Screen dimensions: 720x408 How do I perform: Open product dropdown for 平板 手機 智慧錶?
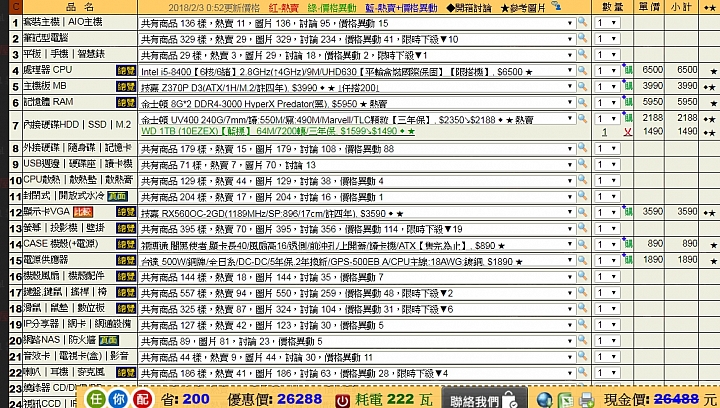tap(357, 55)
